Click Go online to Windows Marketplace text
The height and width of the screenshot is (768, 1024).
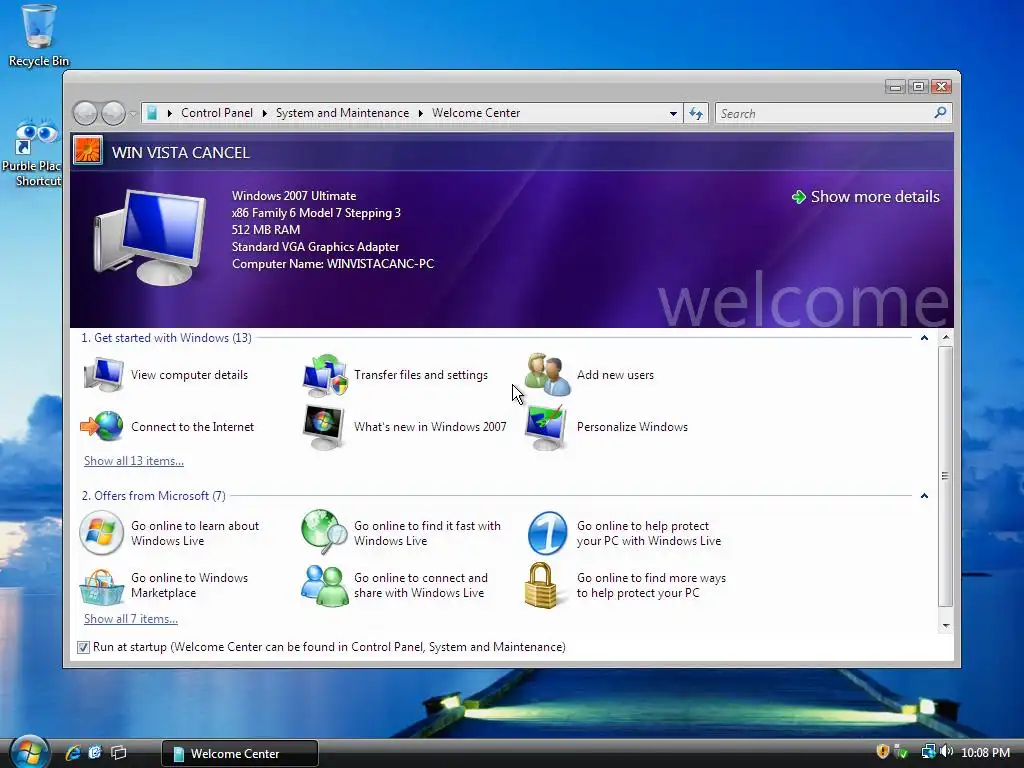(189, 586)
